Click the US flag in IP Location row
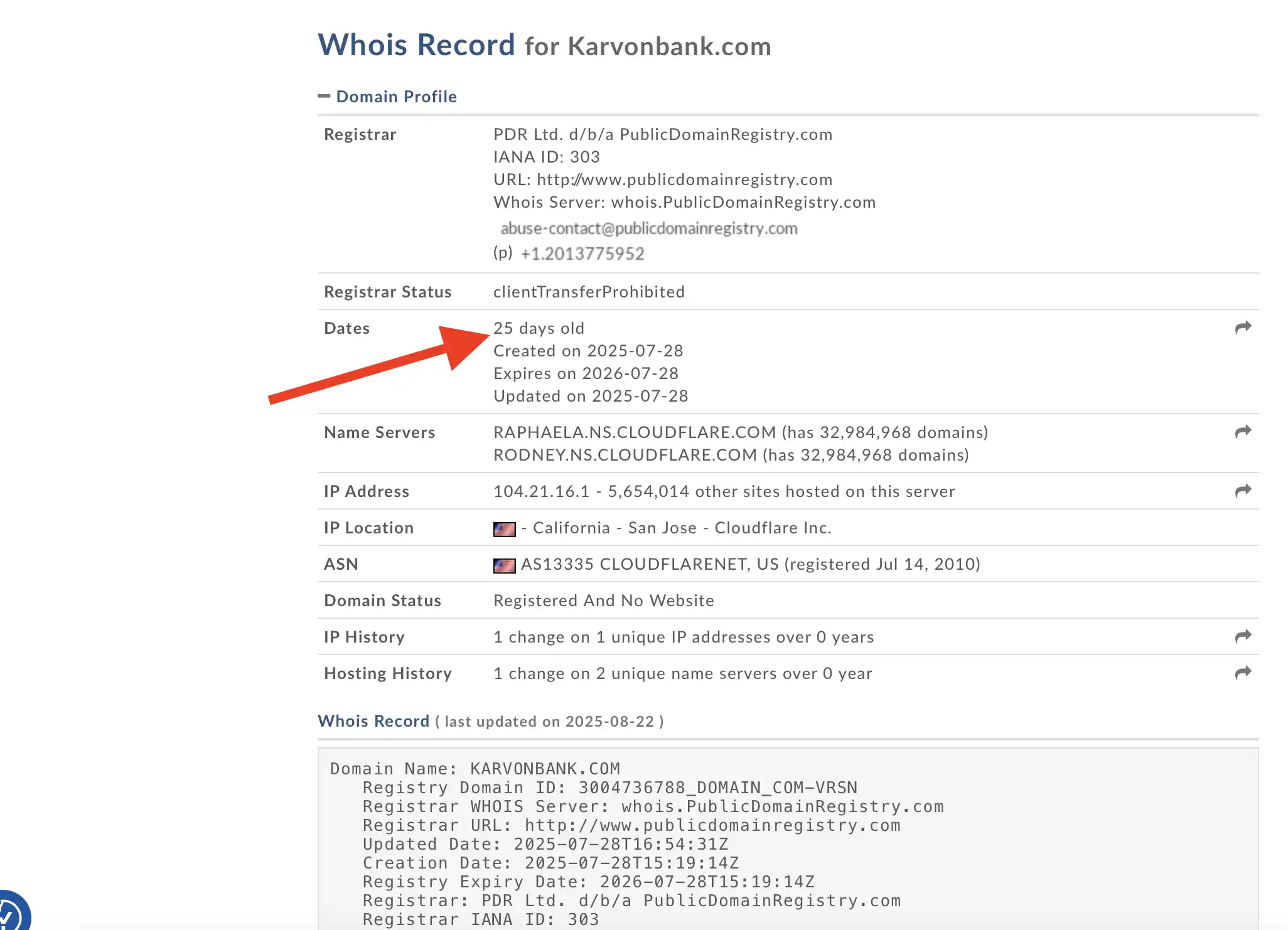Image resolution: width=1288 pixels, height=930 pixels. pos(504,529)
